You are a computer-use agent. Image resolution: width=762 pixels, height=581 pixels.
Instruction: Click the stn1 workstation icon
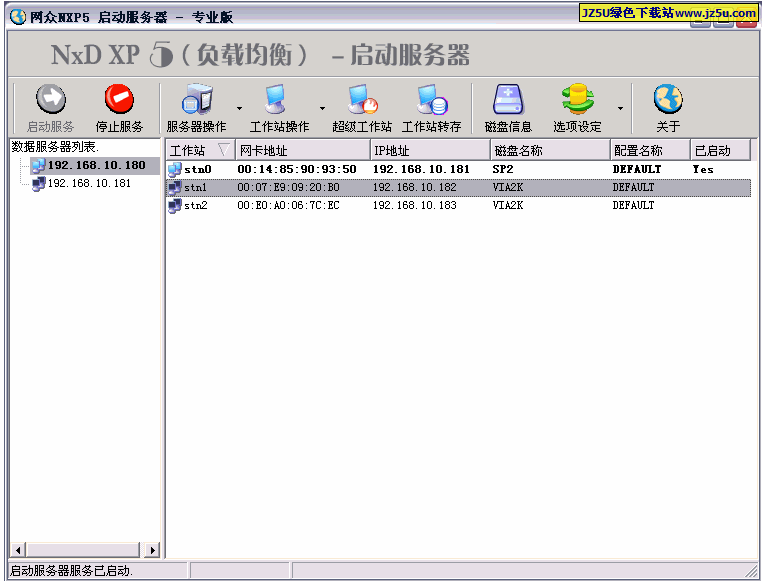[174, 188]
